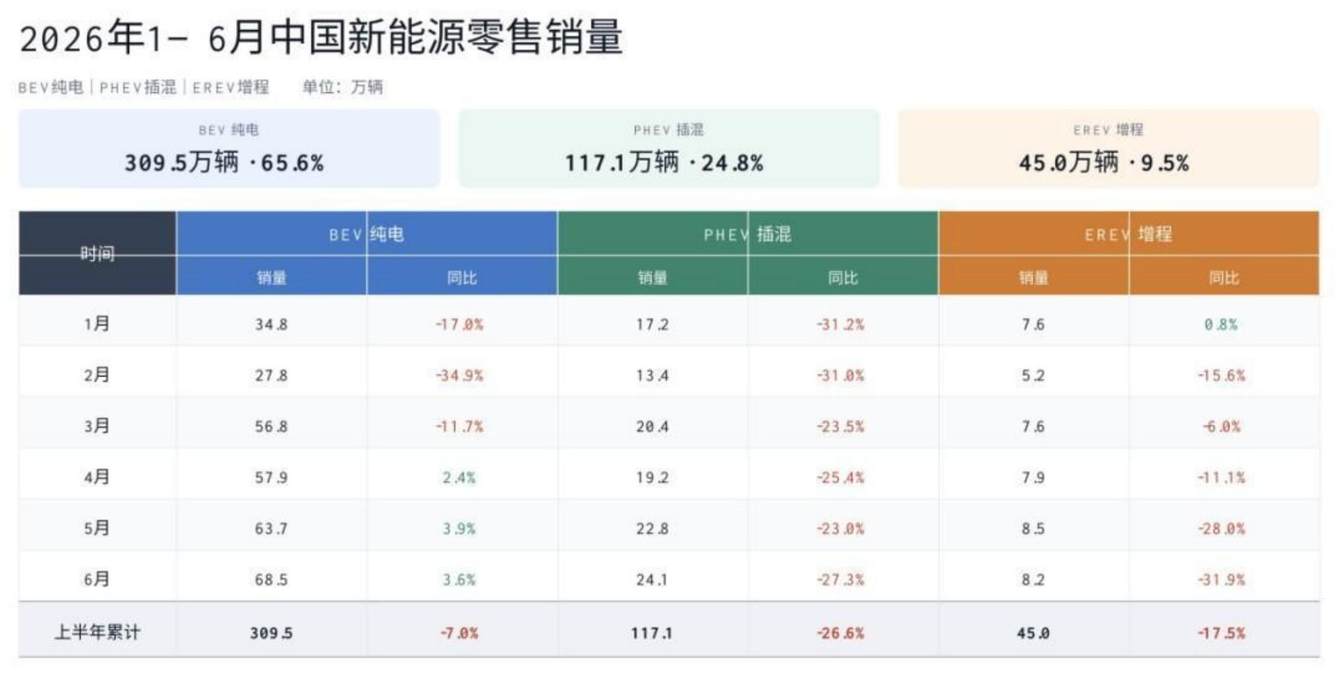1344x679 pixels.
Task: Click the BEV 纯电 summary card
Action: point(229,148)
